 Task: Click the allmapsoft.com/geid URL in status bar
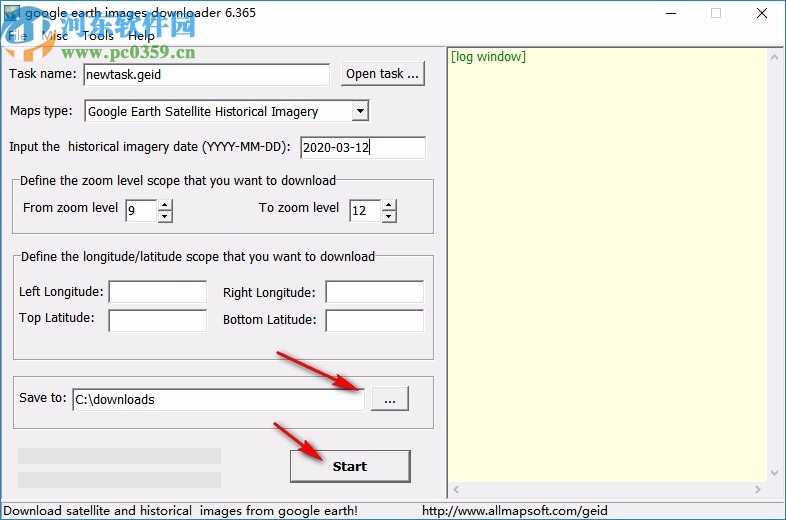(514, 511)
